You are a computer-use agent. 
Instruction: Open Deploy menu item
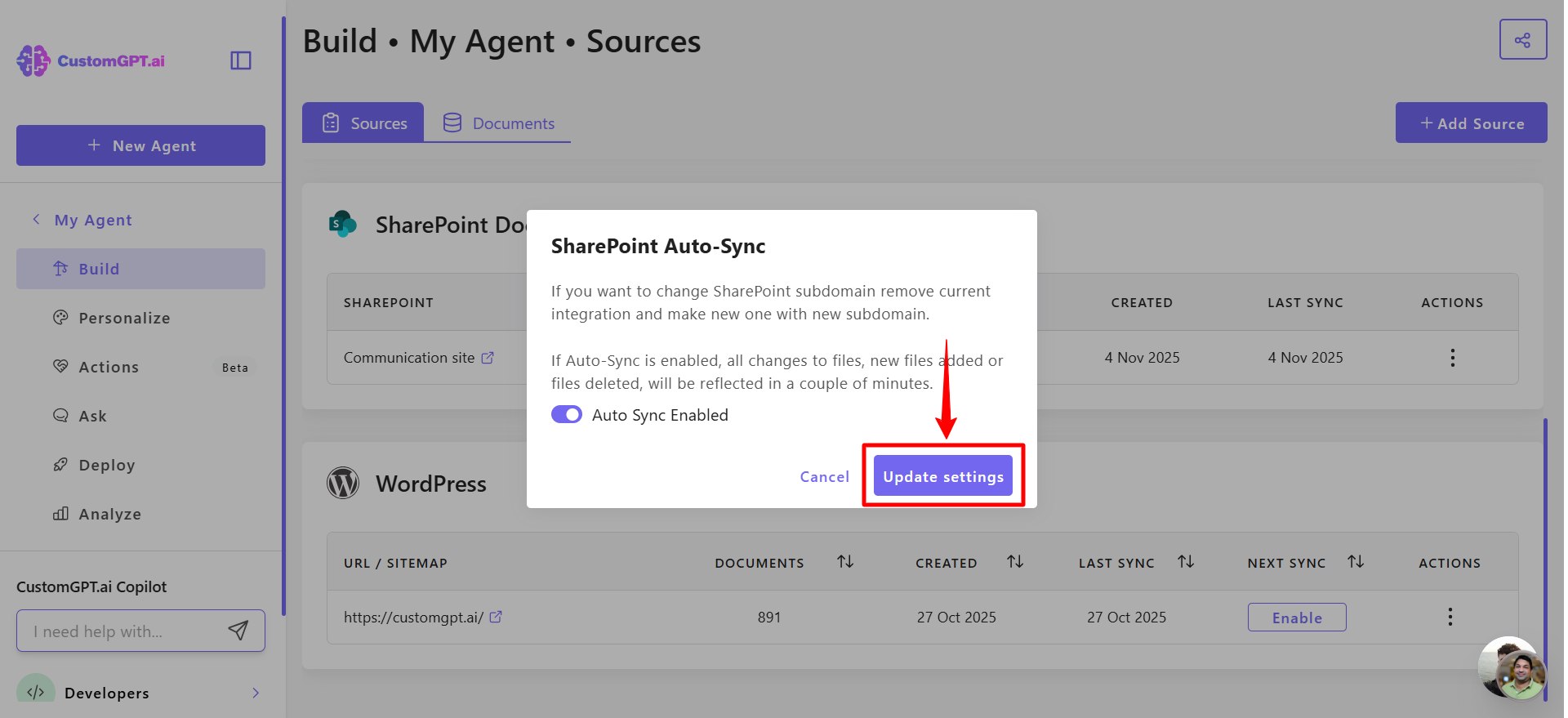click(140, 465)
